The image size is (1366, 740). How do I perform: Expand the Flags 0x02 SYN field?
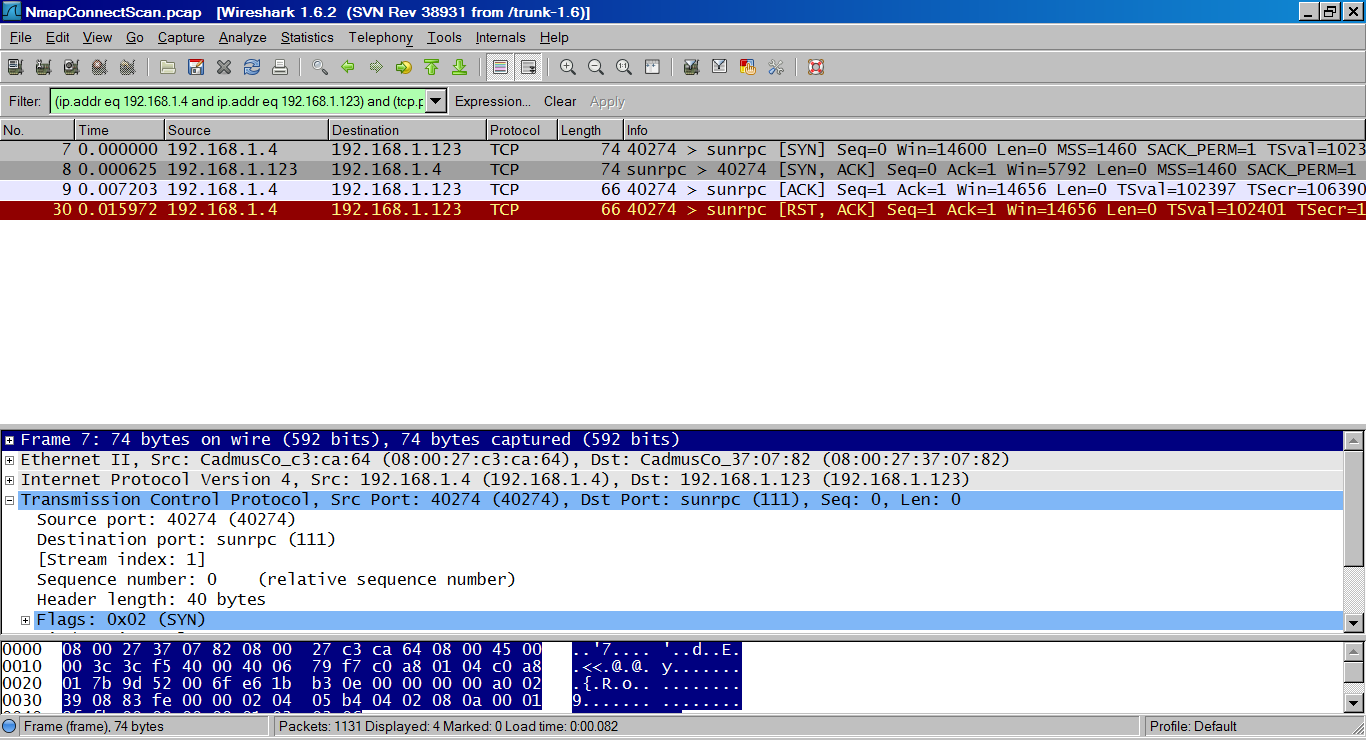(x=25, y=618)
